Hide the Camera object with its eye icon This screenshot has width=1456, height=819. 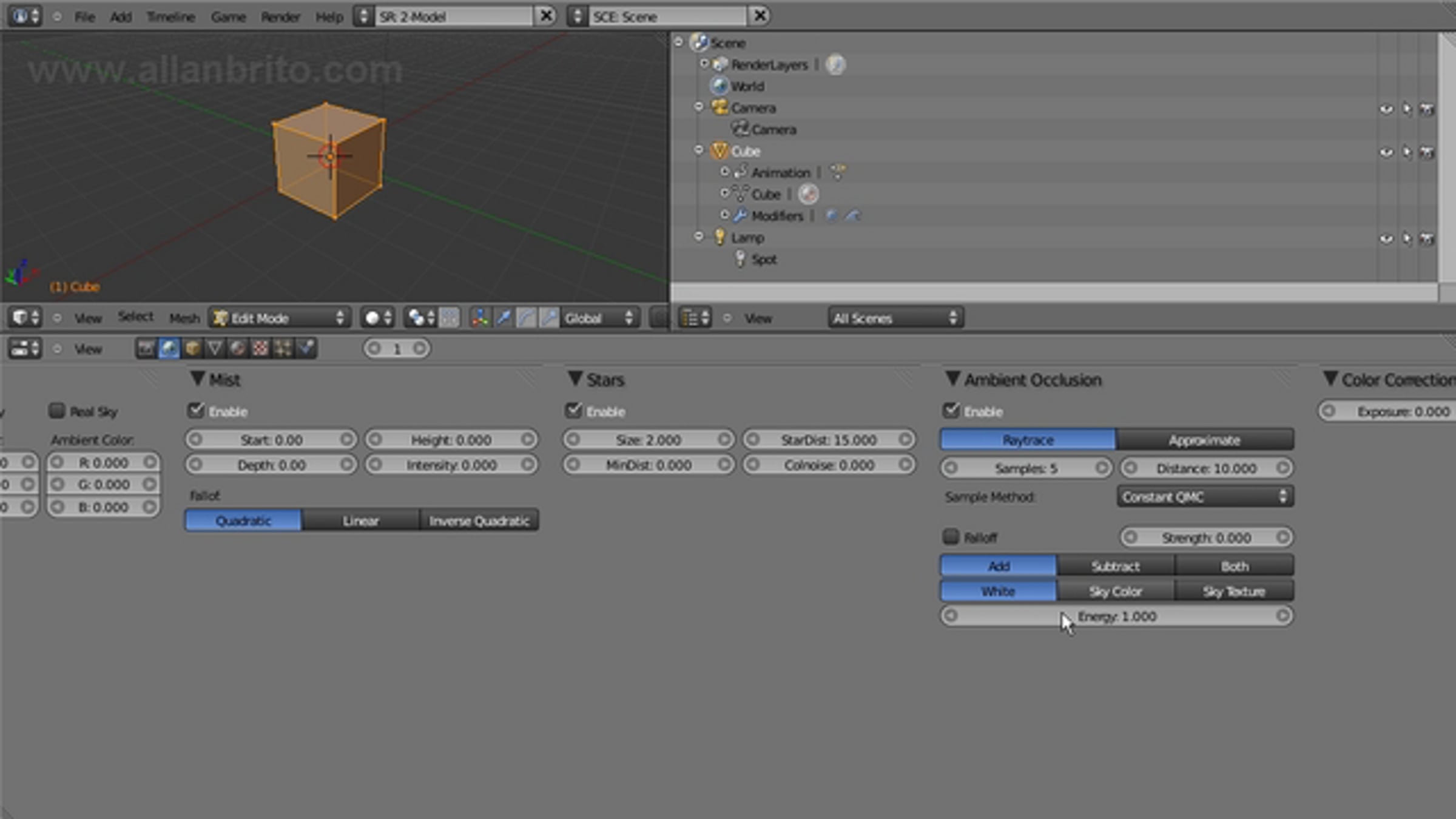point(1386,109)
